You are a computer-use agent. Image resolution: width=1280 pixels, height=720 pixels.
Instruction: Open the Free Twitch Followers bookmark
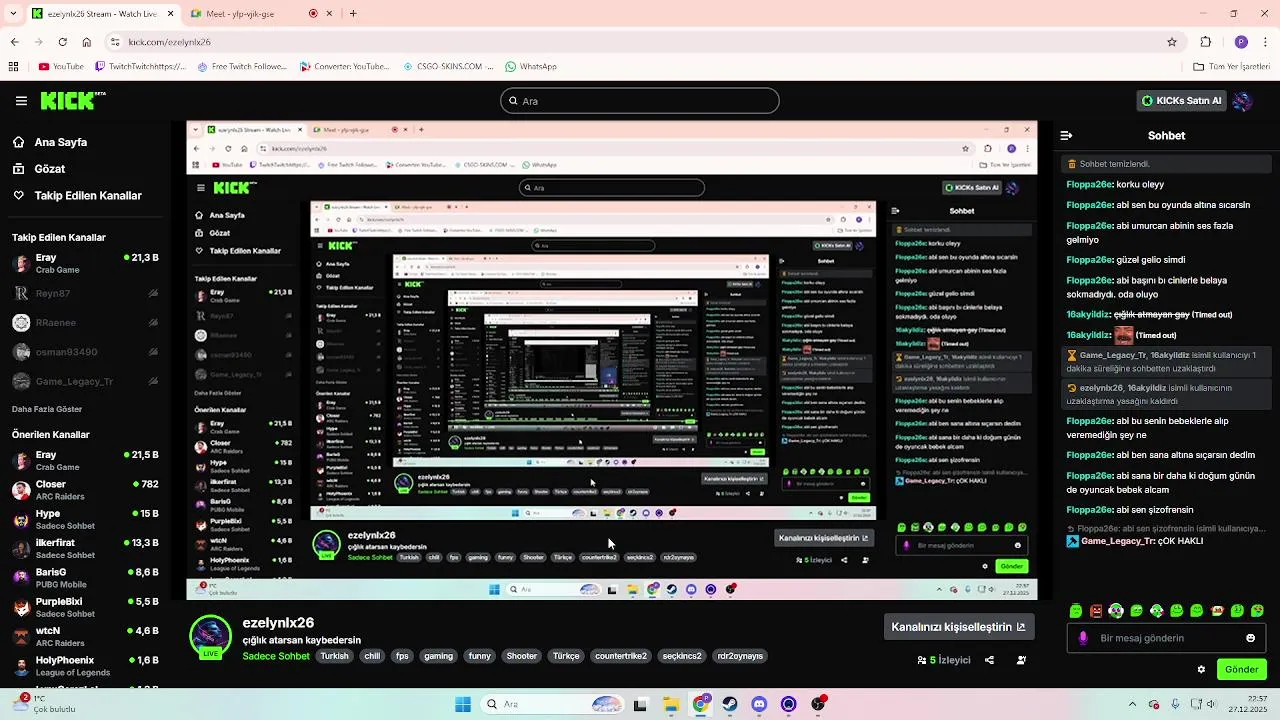[241, 67]
